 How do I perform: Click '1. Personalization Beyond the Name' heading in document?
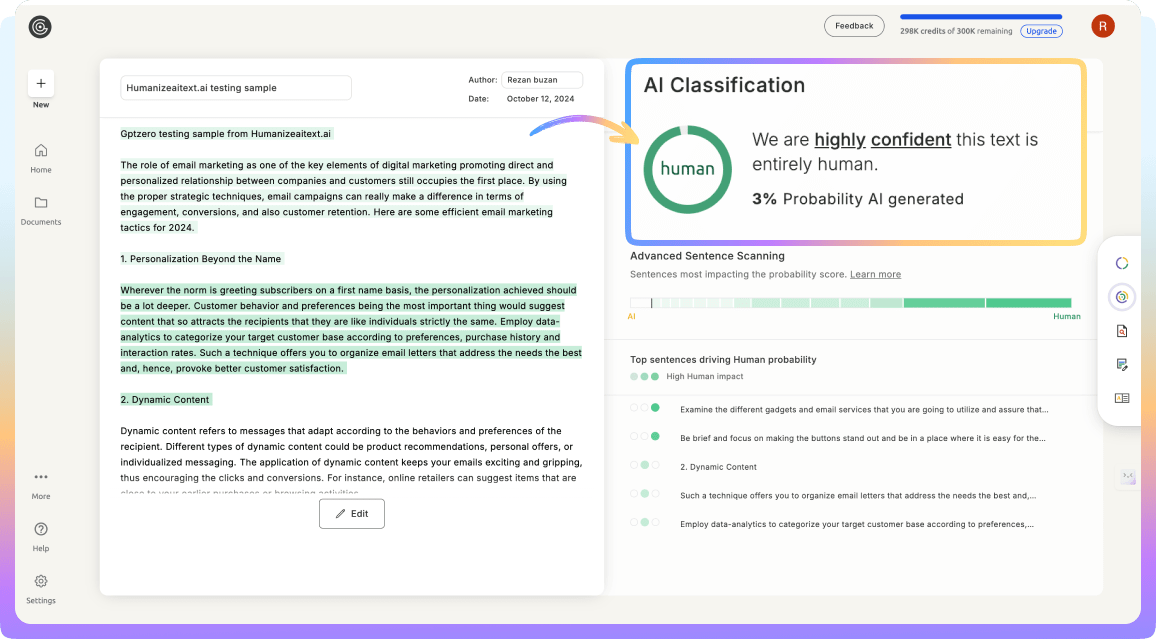pyautogui.click(x=201, y=259)
